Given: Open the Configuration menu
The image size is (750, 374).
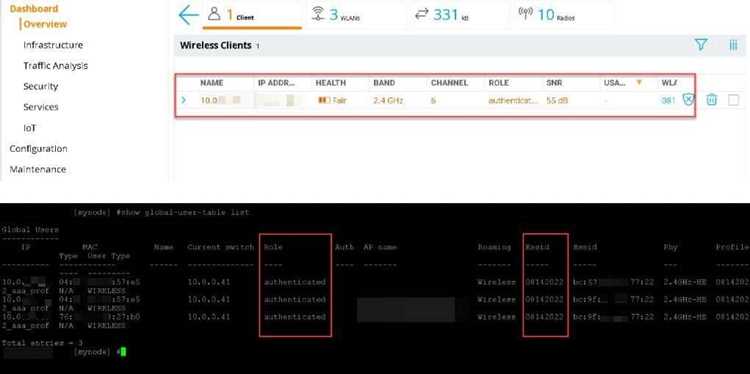Looking at the screenshot, I should tap(38, 149).
